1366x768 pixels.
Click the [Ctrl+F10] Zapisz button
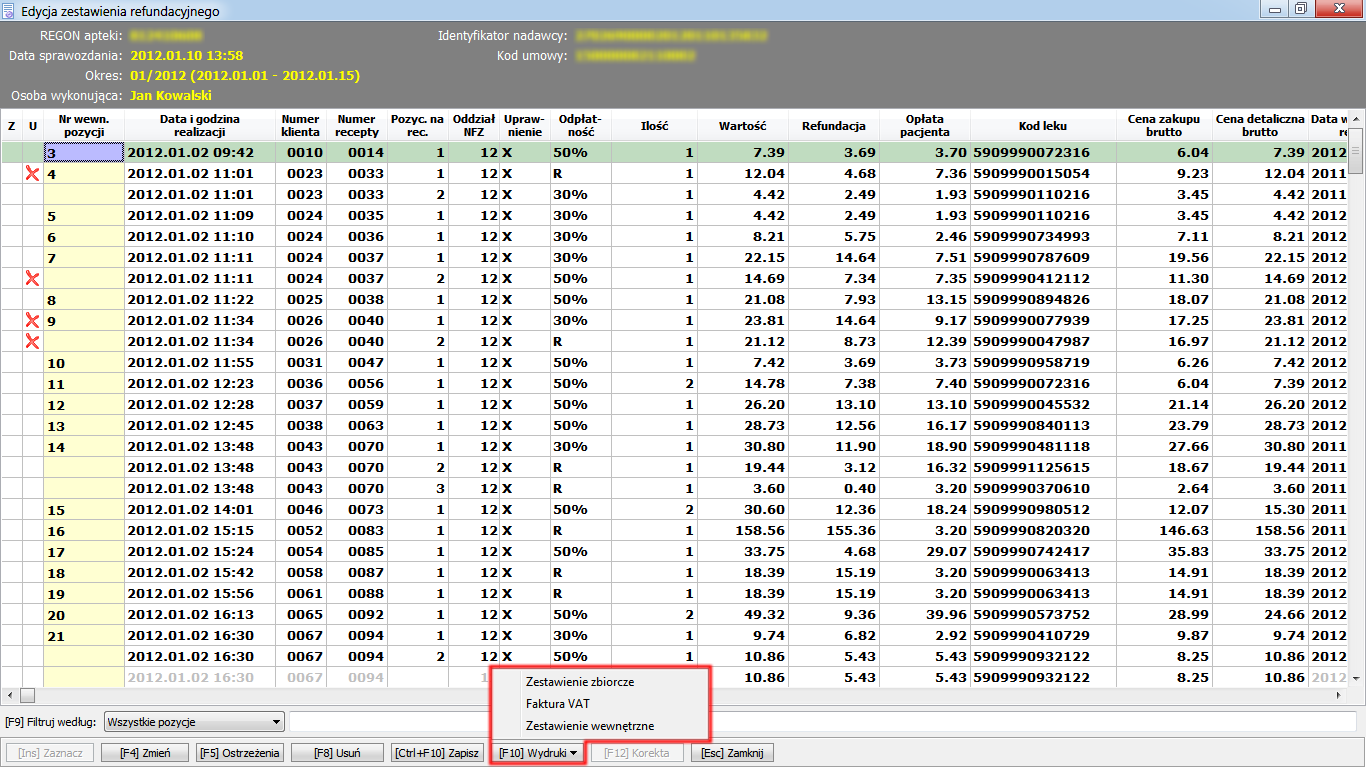(x=437, y=753)
